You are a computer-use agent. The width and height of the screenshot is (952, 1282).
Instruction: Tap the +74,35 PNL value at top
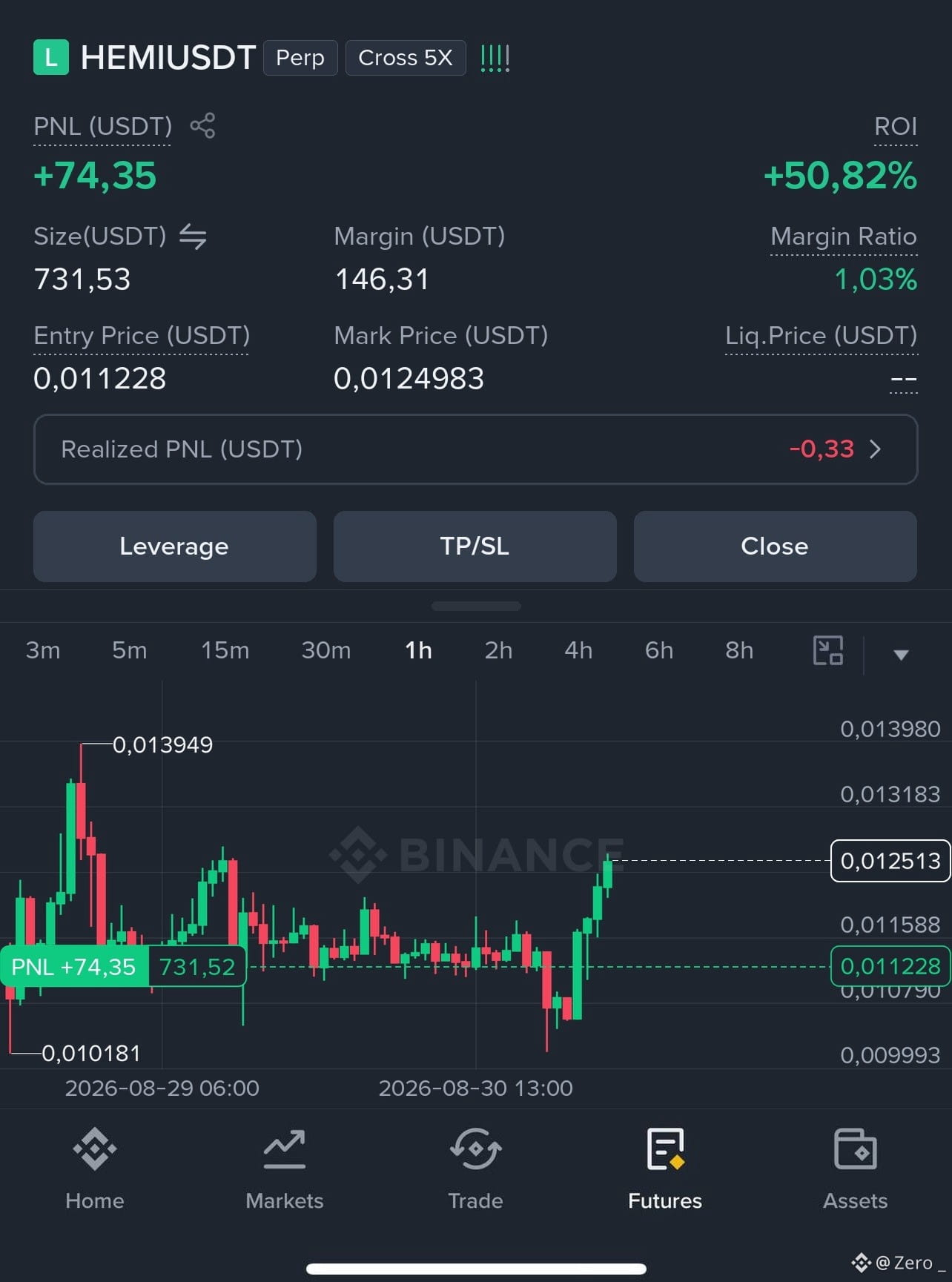tap(95, 176)
